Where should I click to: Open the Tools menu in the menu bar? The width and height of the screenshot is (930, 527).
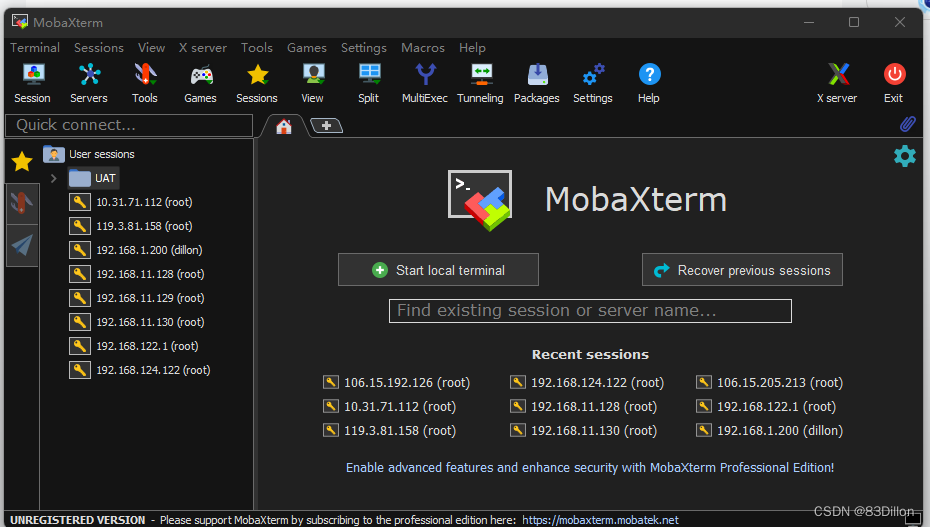coord(257,47)
